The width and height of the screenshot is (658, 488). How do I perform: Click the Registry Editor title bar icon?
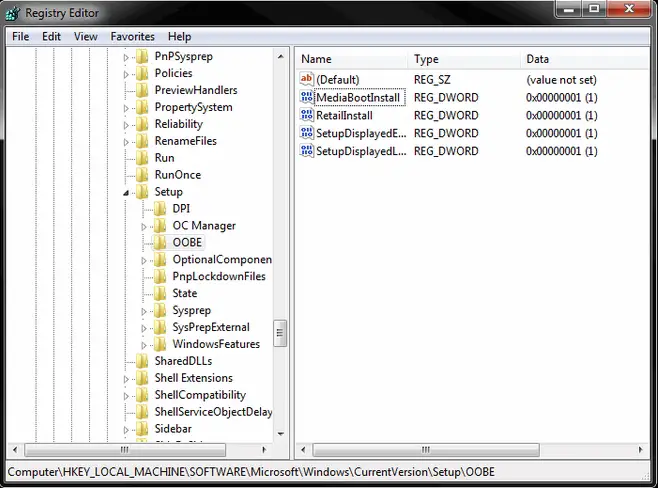[x=12, y=13]
